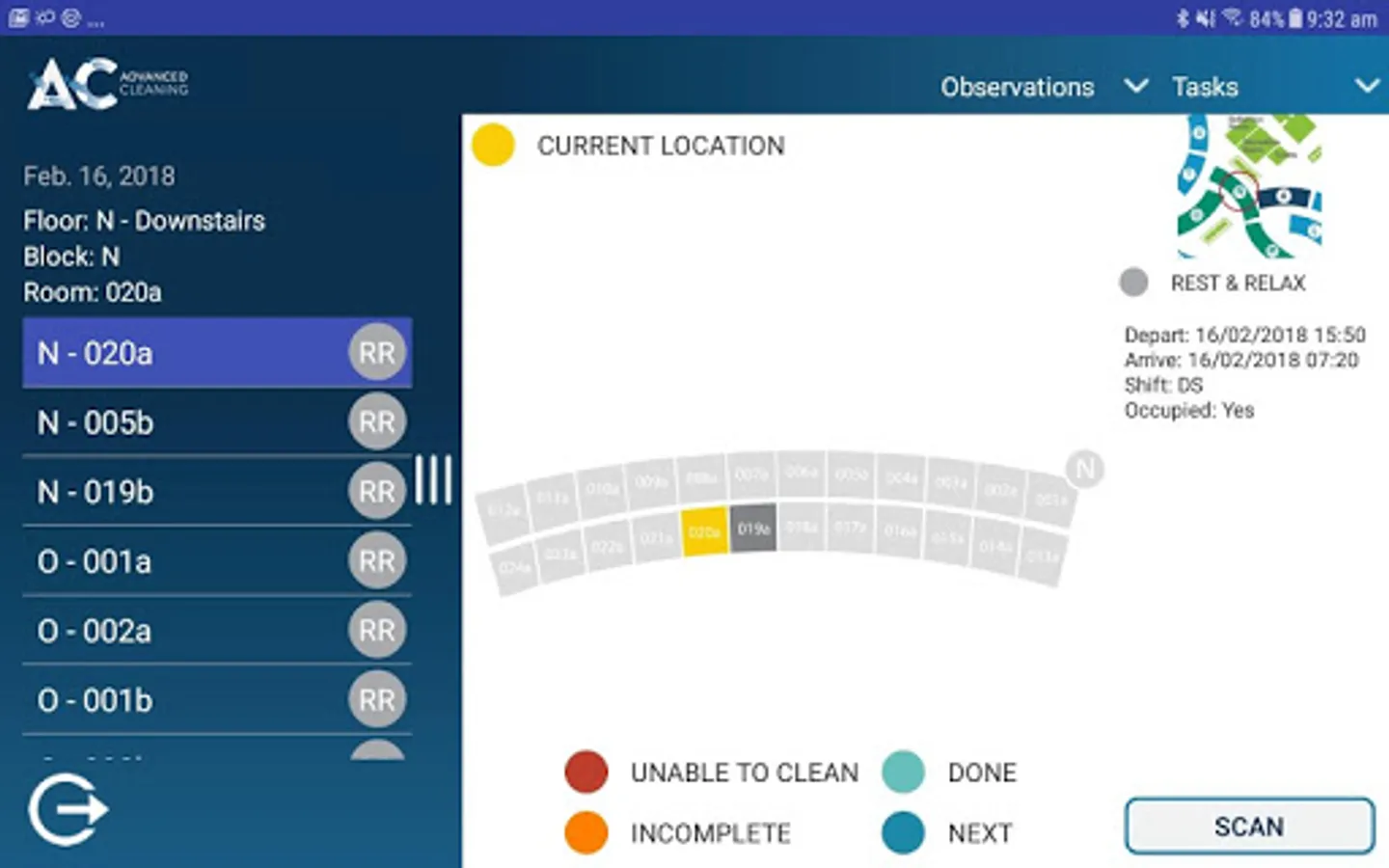Click the Advanced Cleaning logo
The height and width of the screenshot is (868, 1389).
click(107, 84)
